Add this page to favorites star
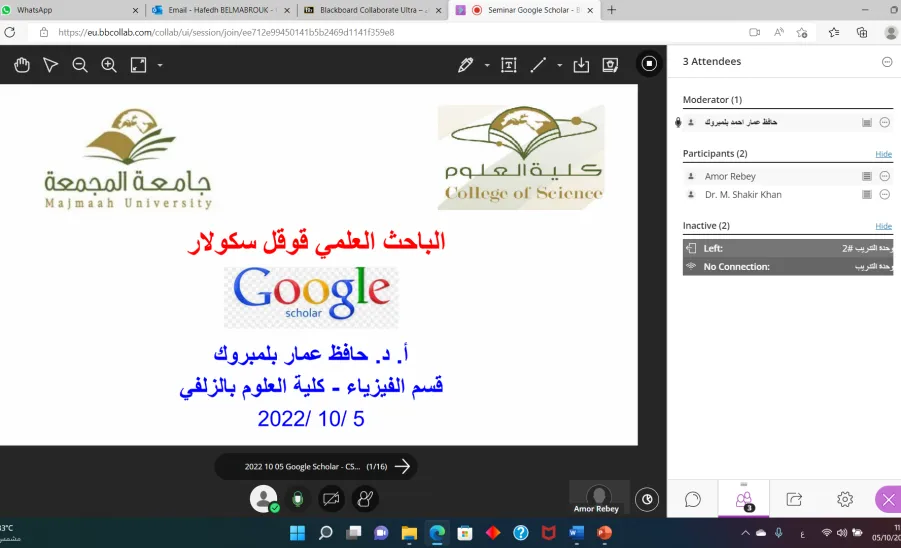Viewport: 901px width, 548px height. pyautogui.click(x=802, y=33)
